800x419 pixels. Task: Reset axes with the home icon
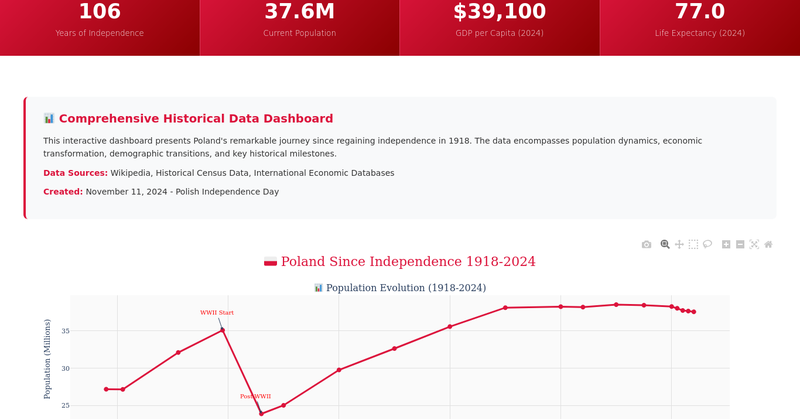(x=768, y=244)
